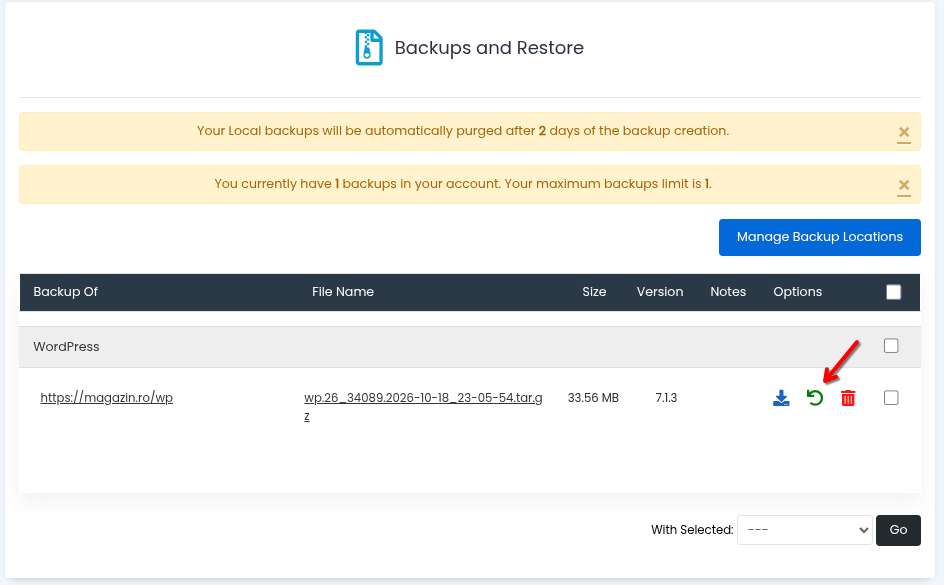Click the Backups and Restore zip icon
This screenshot has width=944, height=585.
coord(369,48)
